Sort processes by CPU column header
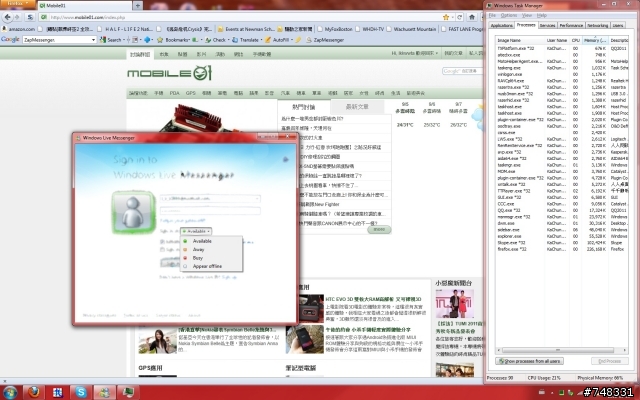The width and height of the screenshot is (640, 400). click(x=575, y=40)
